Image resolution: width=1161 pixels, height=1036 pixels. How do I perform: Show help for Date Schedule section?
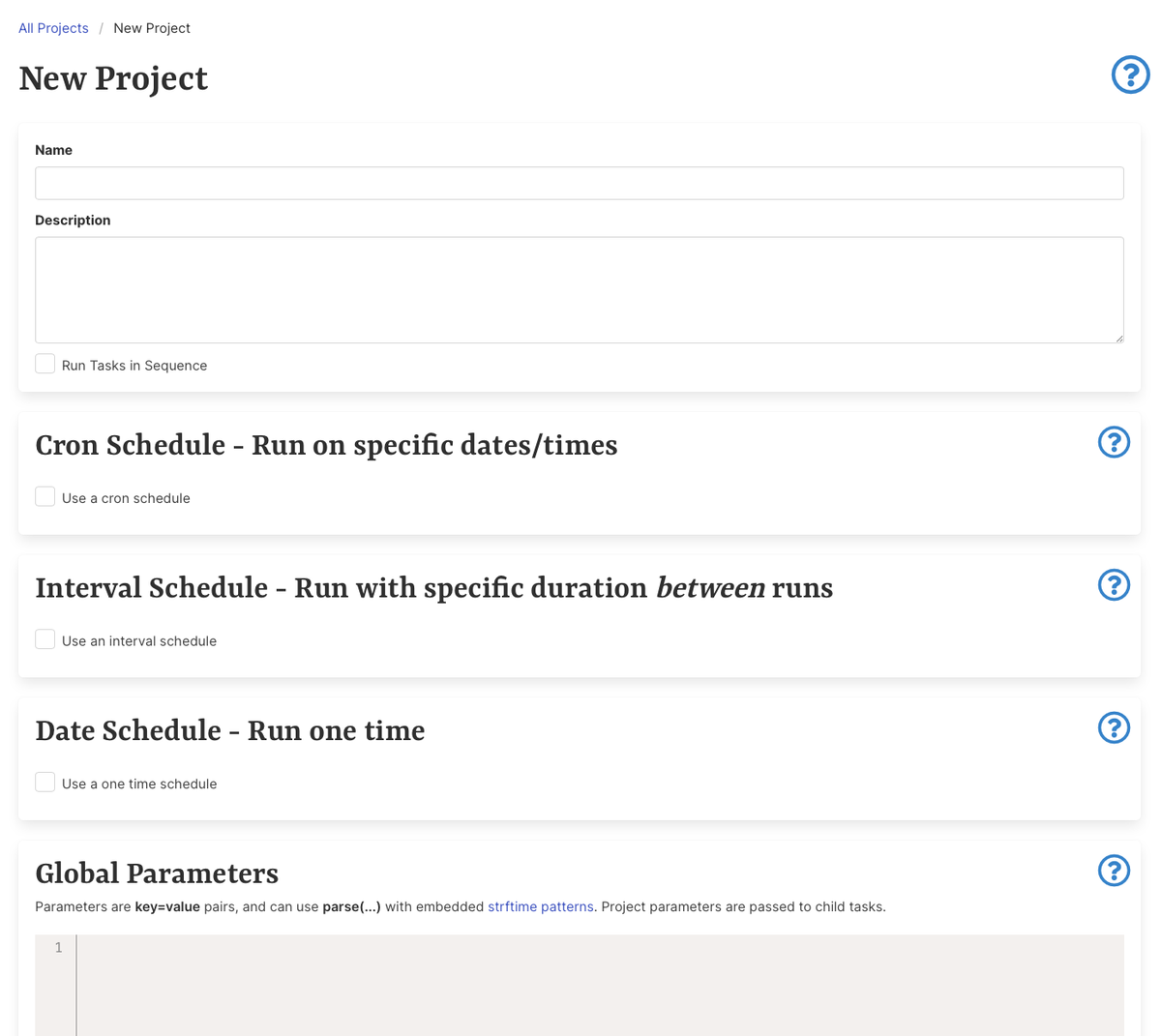[x=1114, y=727]
